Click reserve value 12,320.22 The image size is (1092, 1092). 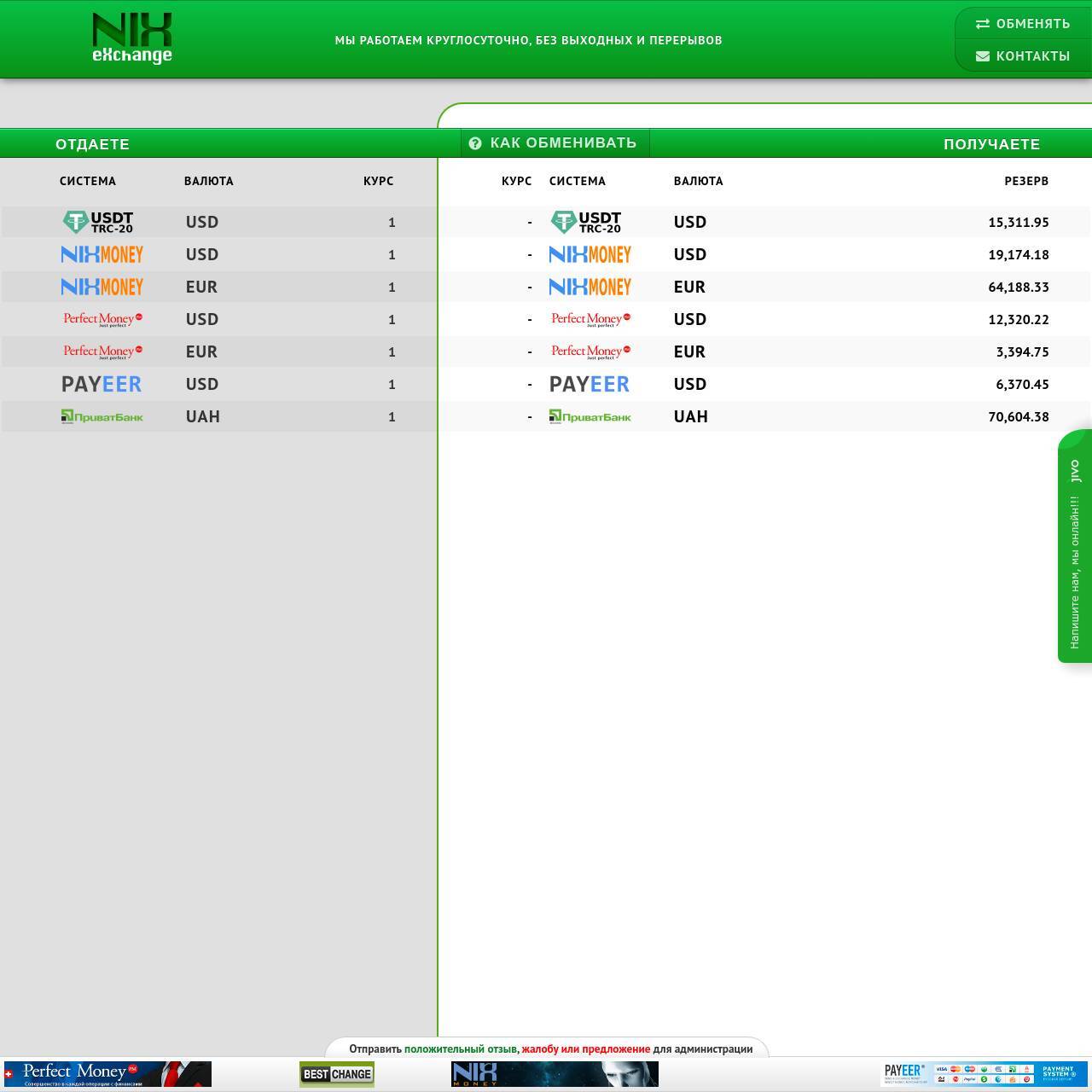pyautogui.click(x=1019, y=320)
